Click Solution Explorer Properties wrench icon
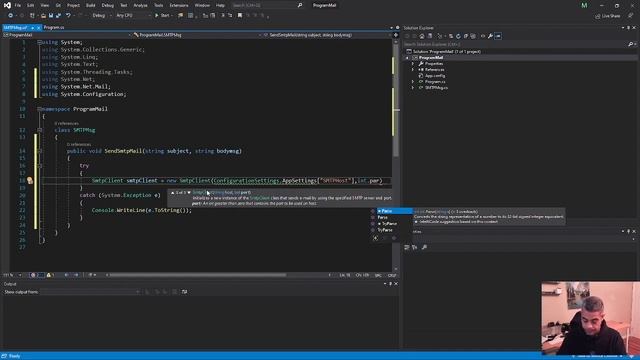The image size is (640, 360). point(490,36)
